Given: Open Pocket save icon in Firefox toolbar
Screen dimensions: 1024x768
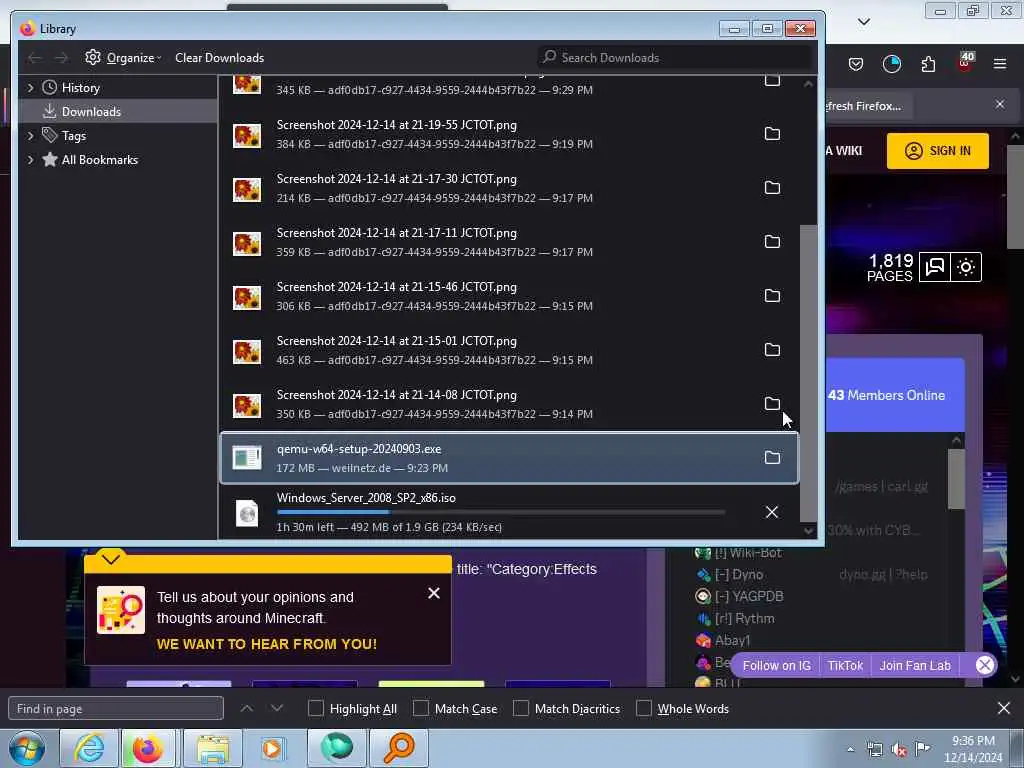Looking at the screenshot, I should [x=856, y=64].
